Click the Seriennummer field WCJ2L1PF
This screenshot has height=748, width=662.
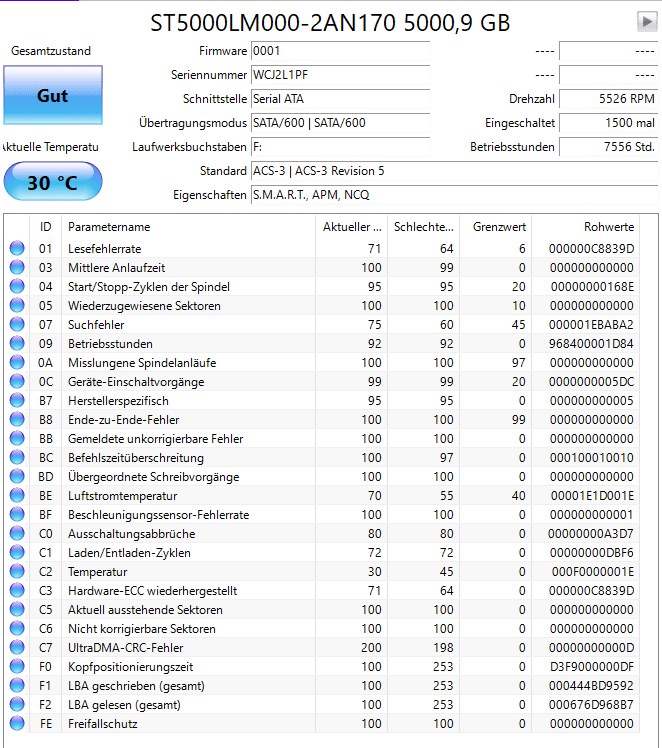pos(341,75)
